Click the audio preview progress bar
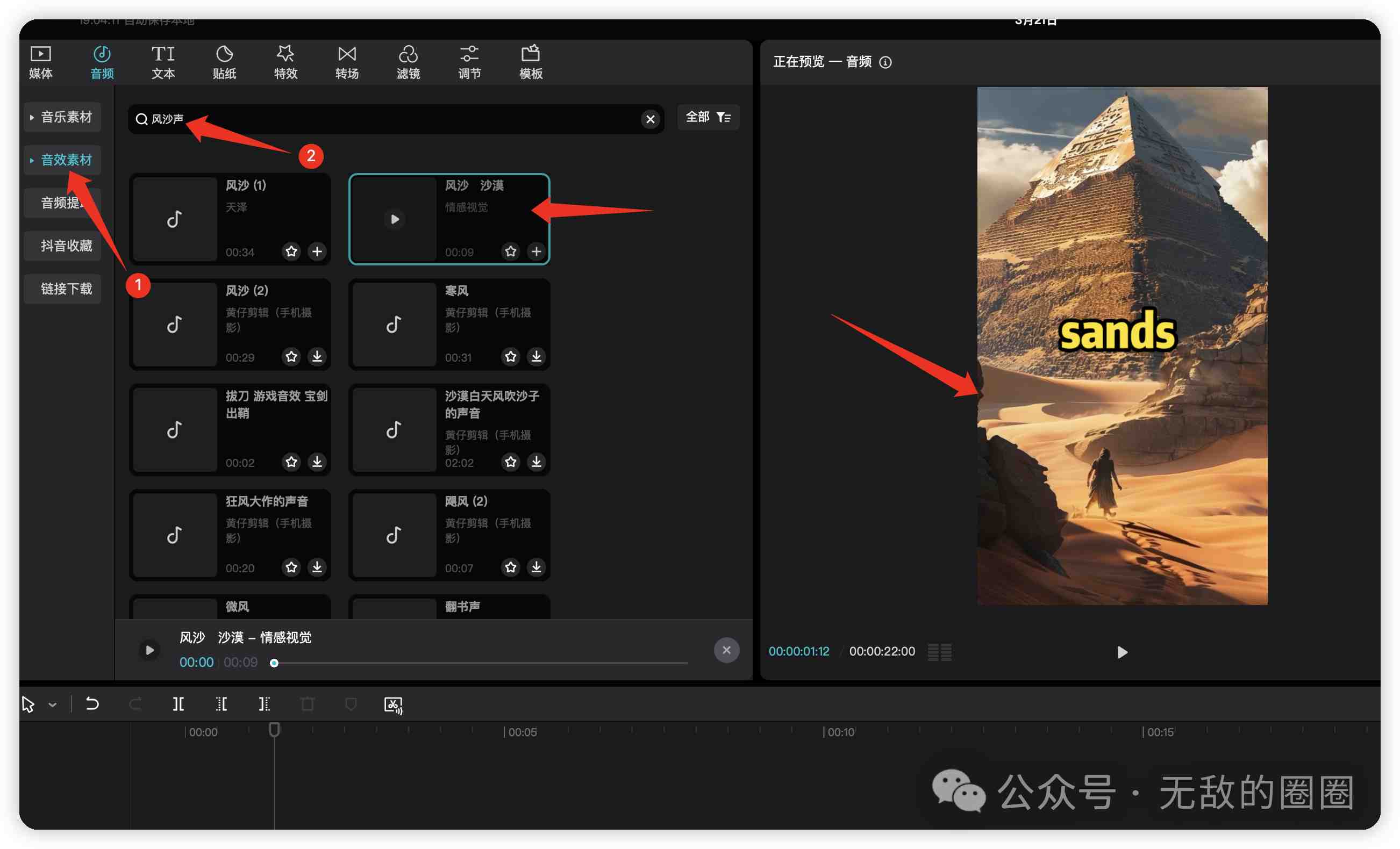Image resolution: width=1400 pixels, height=849 pixels. pos(480,663)
